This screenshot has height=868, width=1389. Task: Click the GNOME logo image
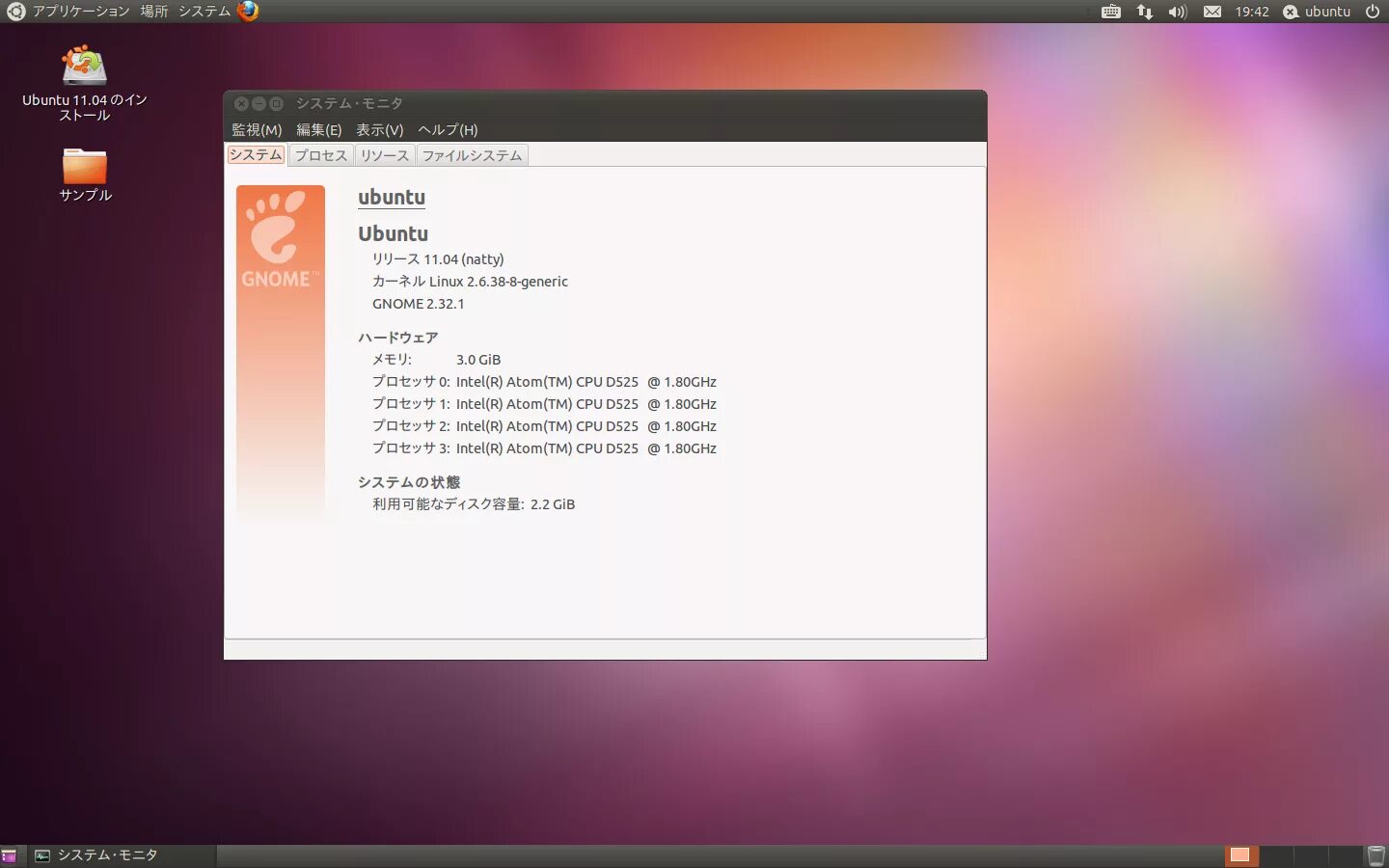(280, 353)
